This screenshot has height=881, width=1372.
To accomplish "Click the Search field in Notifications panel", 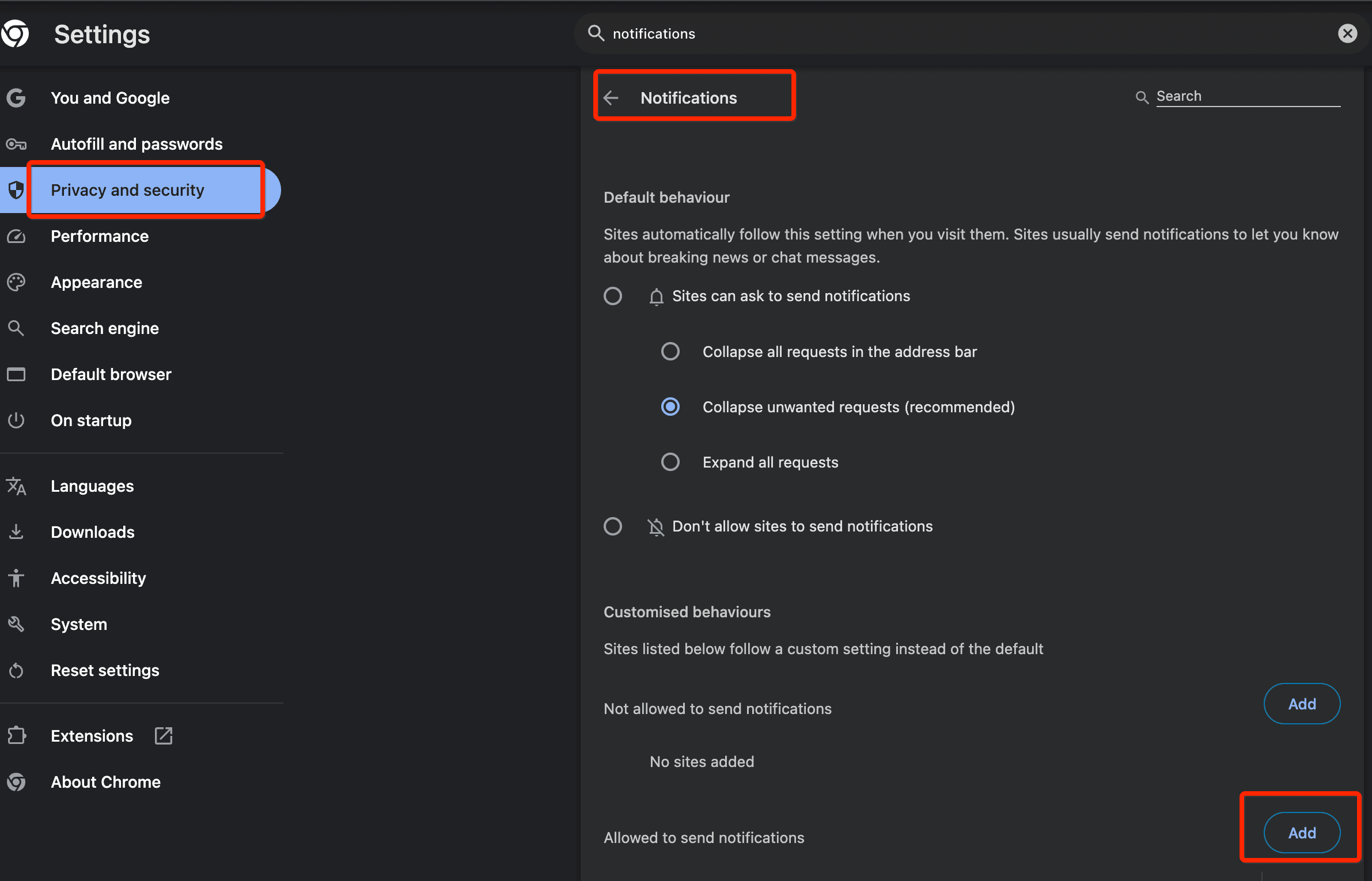I will pos(1247,96).
